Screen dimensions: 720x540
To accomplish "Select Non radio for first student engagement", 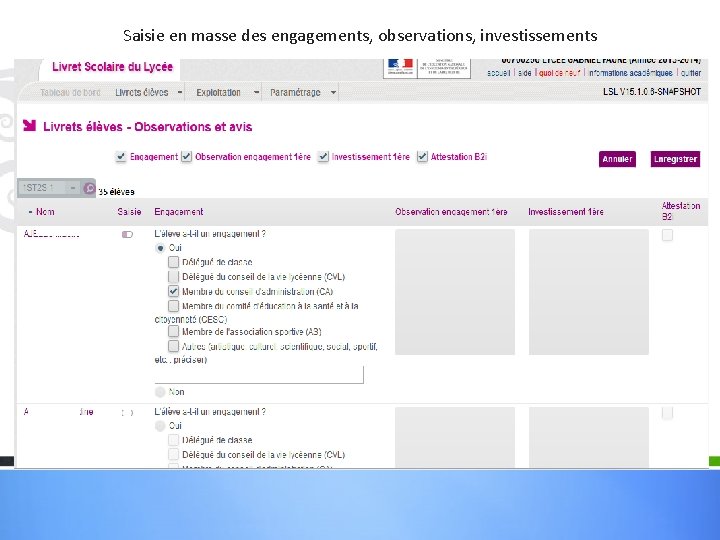I will click(x=160, y=392).
